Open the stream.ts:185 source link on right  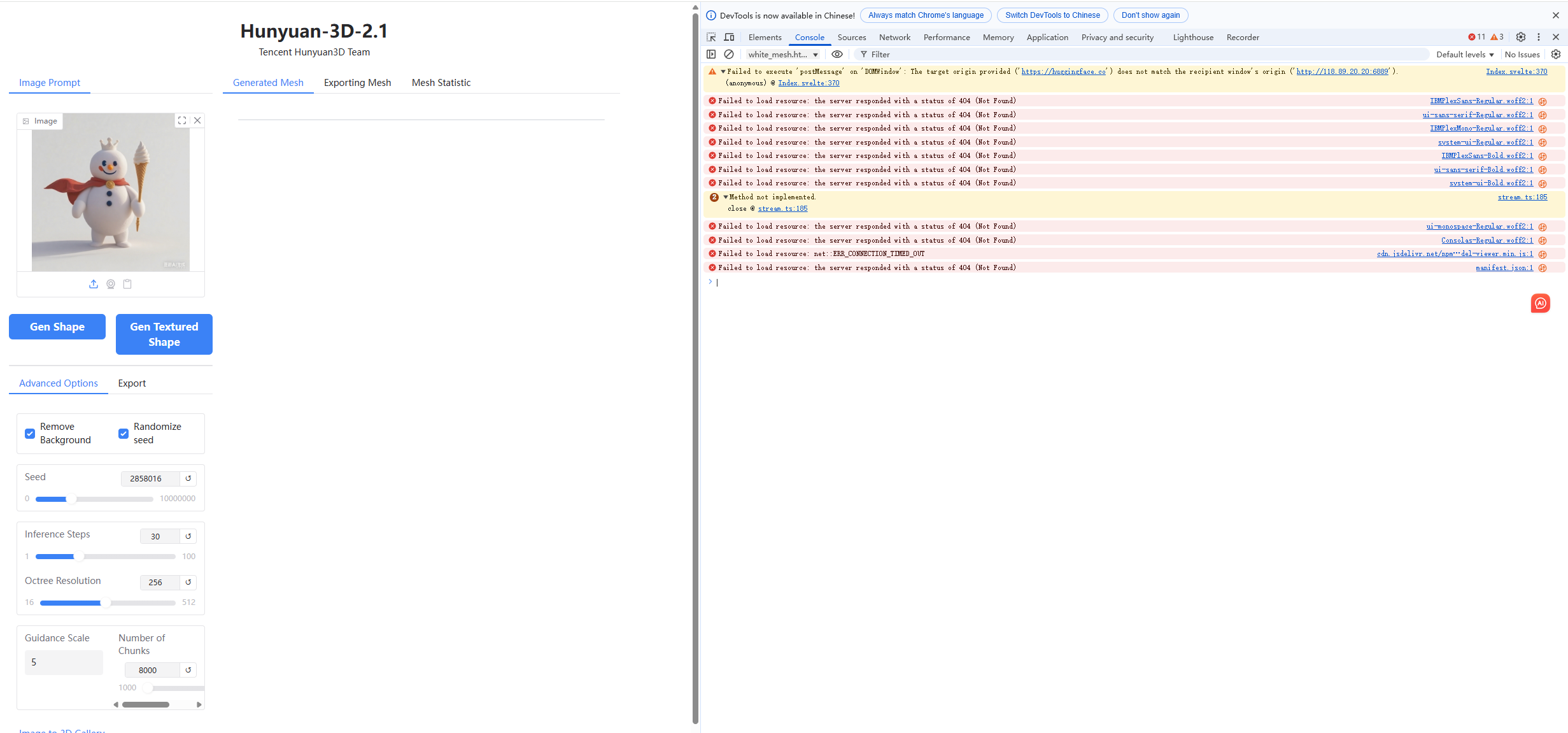pyautogui.click(x=1522, y=197)
